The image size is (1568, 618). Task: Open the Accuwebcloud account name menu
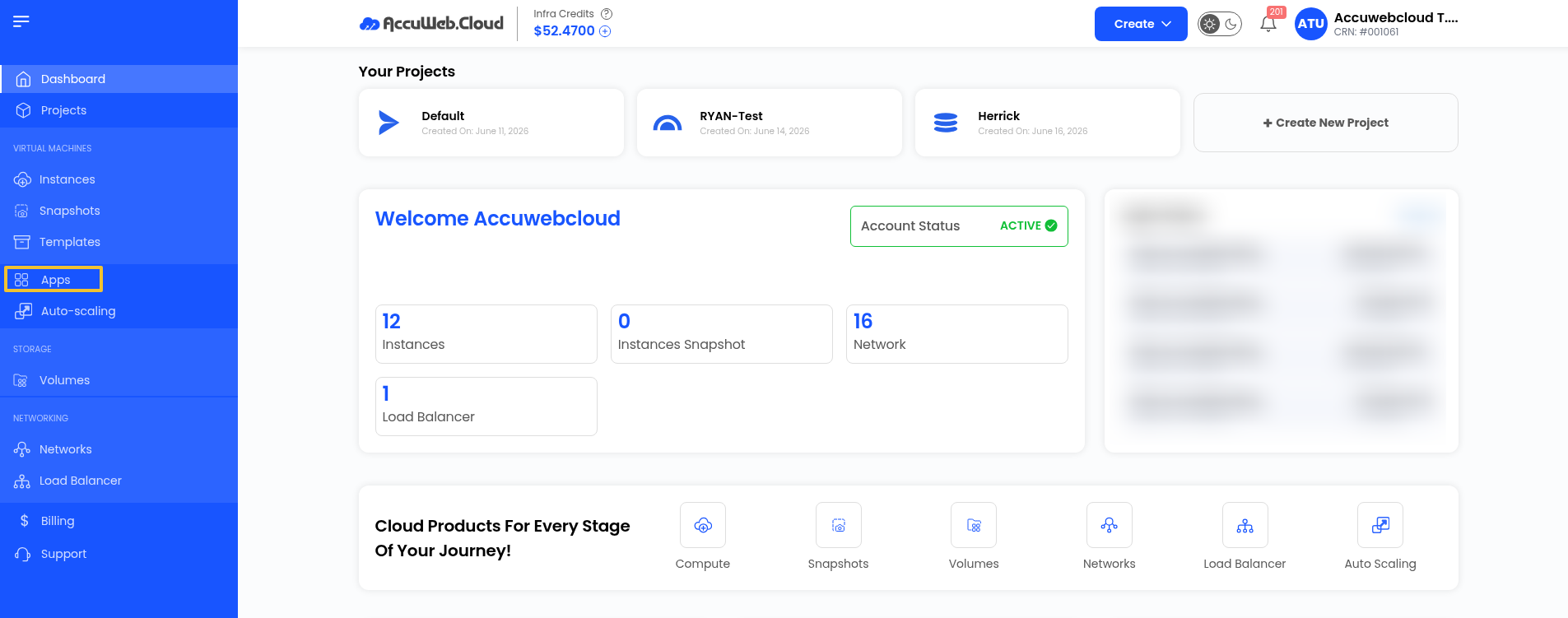pyautogui.click(x=1396, y=17)
